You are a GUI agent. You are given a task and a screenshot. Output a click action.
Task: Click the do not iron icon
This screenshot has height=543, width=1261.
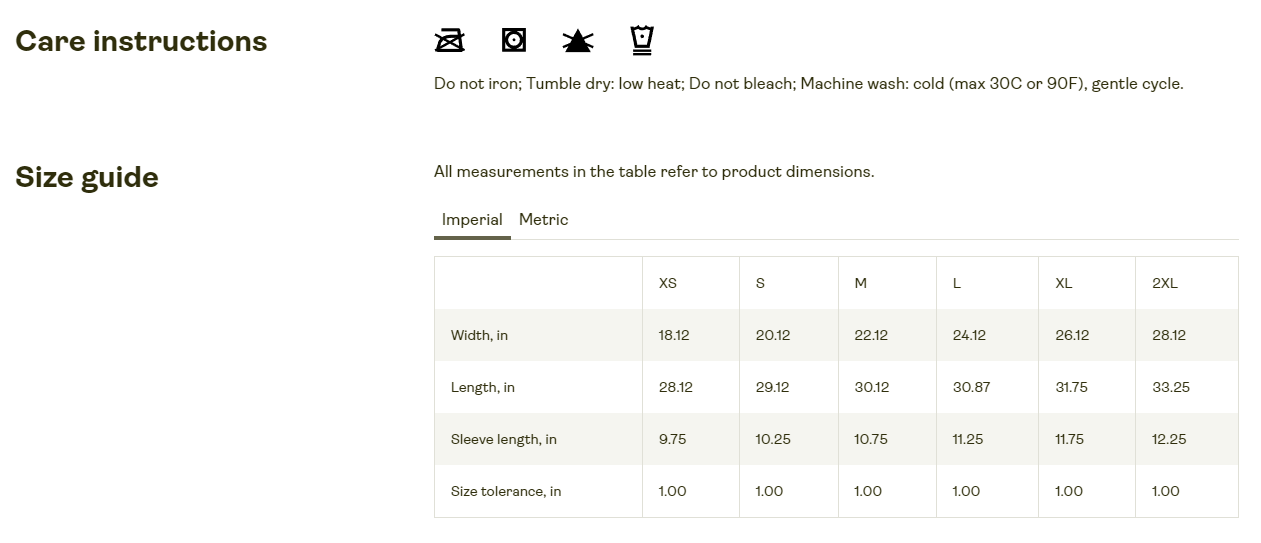click(x=450, y=40)
